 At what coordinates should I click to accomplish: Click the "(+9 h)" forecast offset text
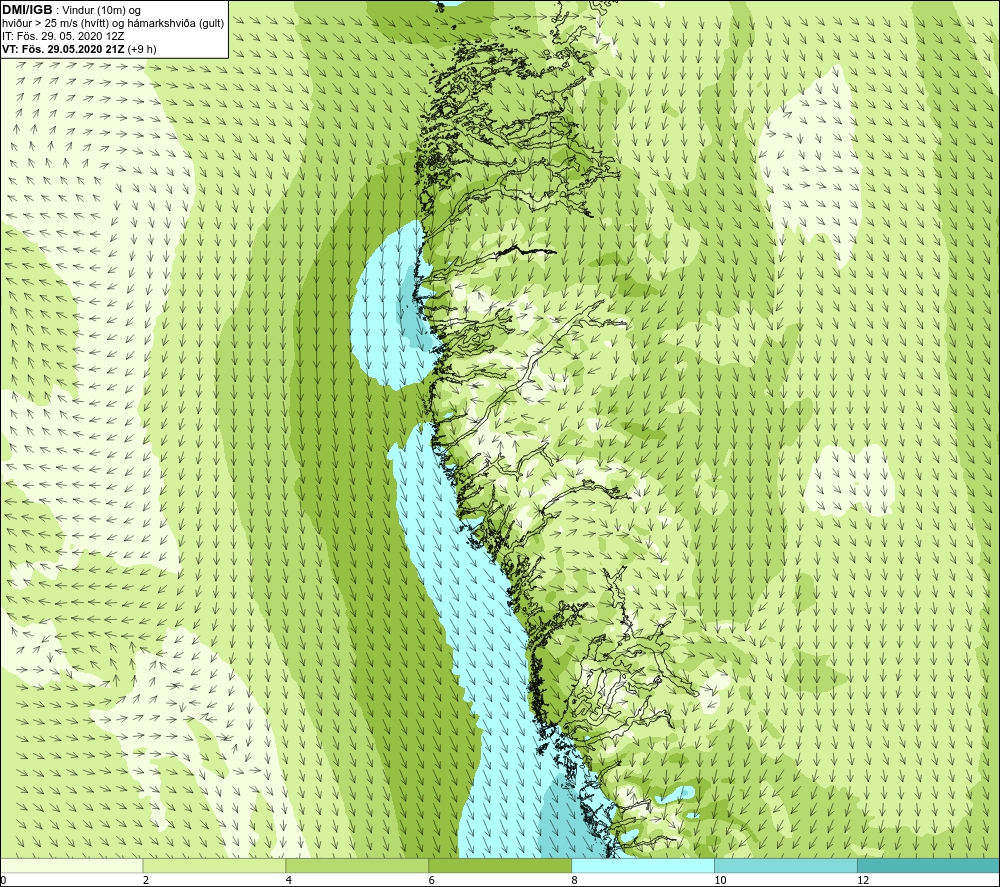point(142,48)
